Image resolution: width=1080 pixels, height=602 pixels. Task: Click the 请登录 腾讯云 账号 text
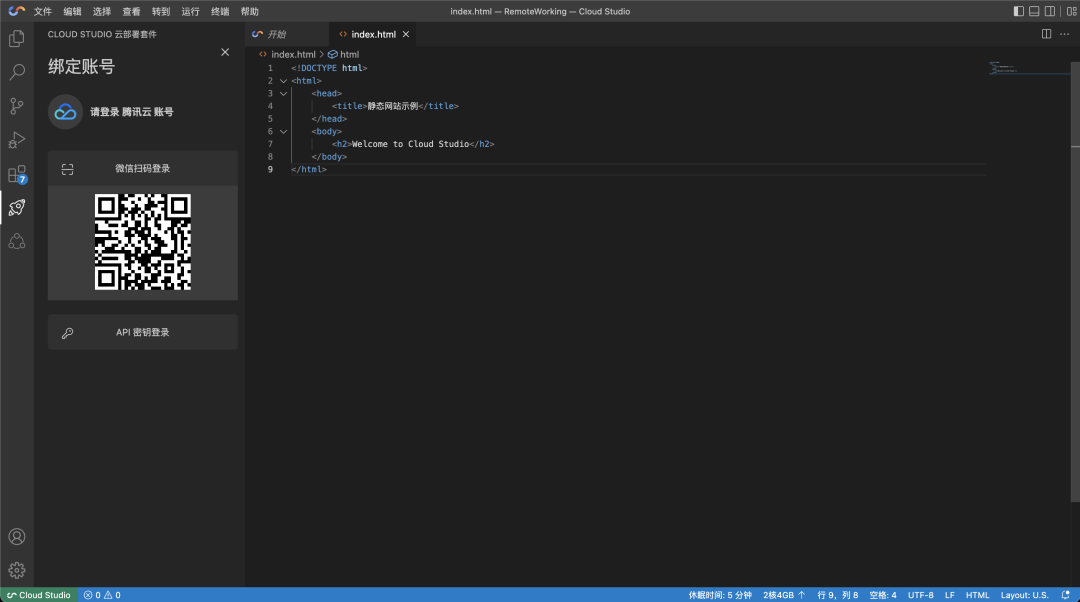(x=132, y=112)
